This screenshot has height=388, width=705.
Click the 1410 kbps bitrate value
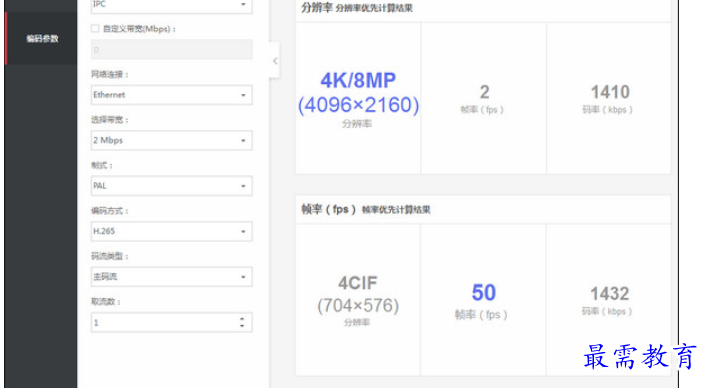610,92
